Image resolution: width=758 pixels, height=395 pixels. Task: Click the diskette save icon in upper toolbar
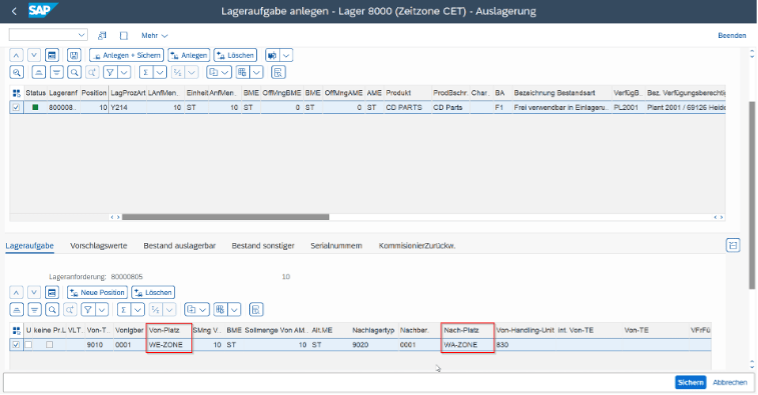tap(74, 55)
